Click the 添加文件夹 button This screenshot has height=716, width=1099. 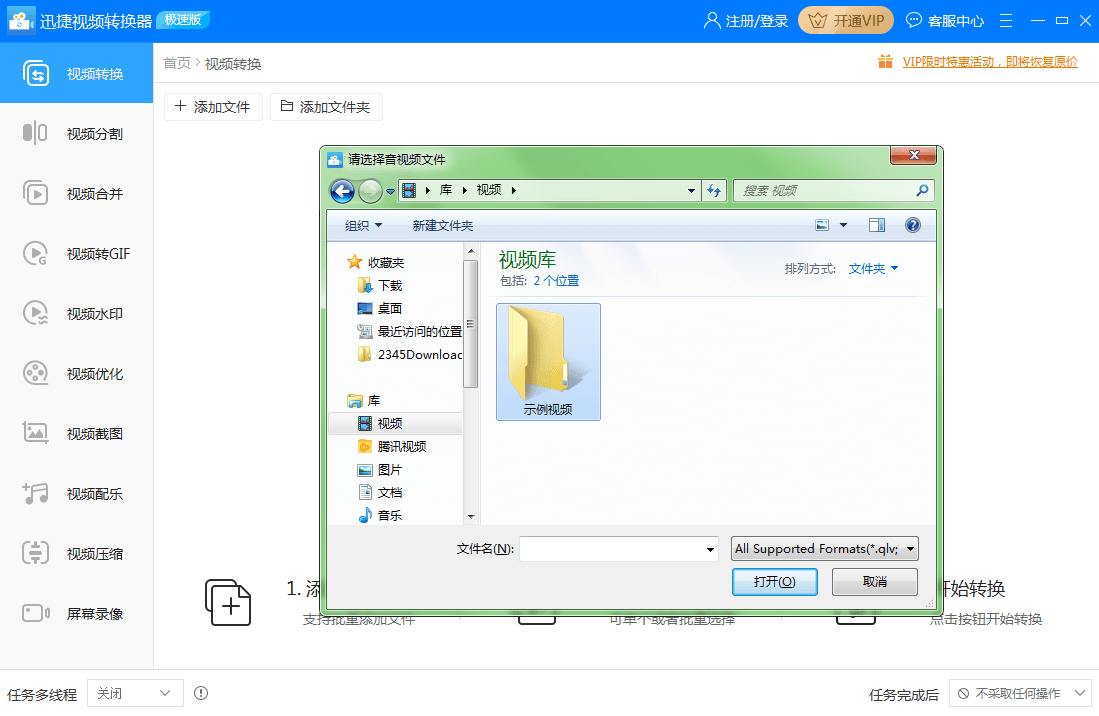[x=326, y=106]
